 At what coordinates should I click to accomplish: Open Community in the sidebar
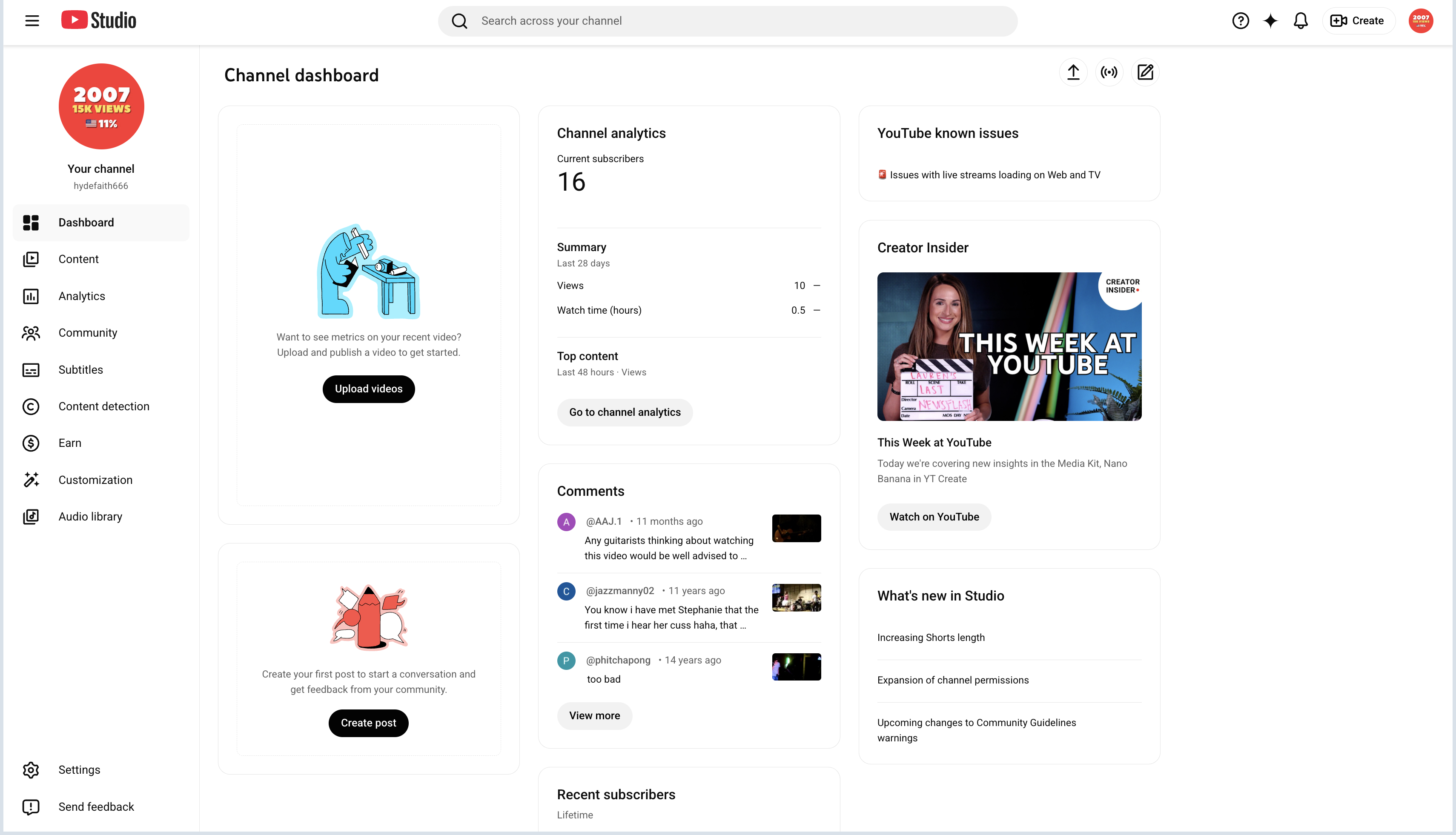point(101,333)
